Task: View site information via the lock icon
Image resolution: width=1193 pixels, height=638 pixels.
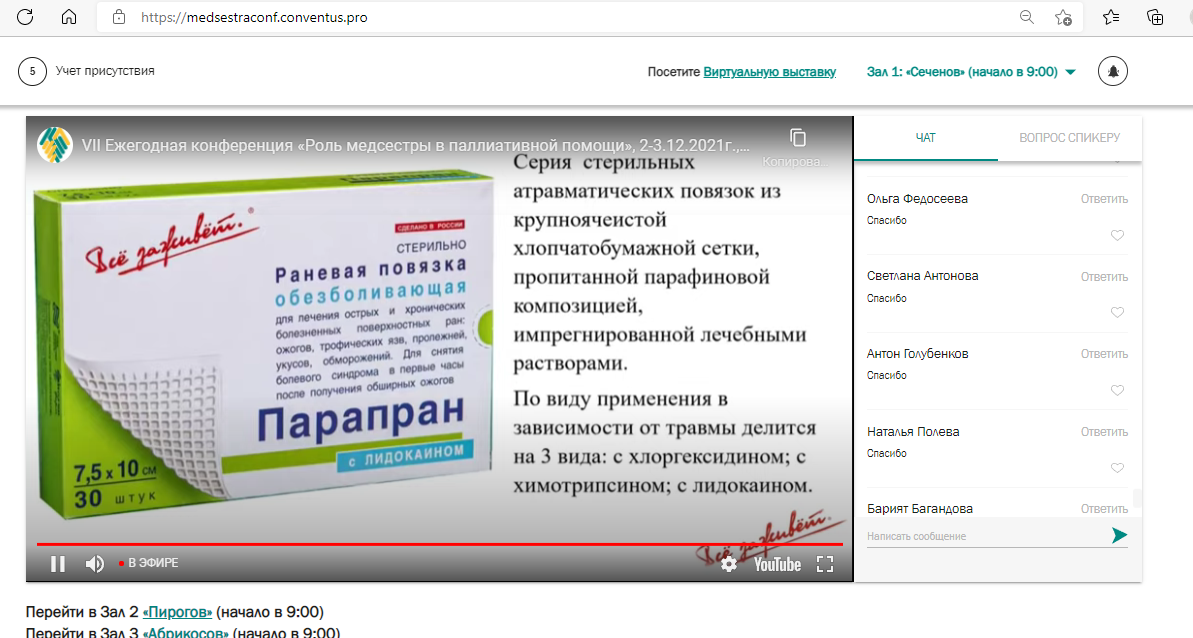Action: 119,17
